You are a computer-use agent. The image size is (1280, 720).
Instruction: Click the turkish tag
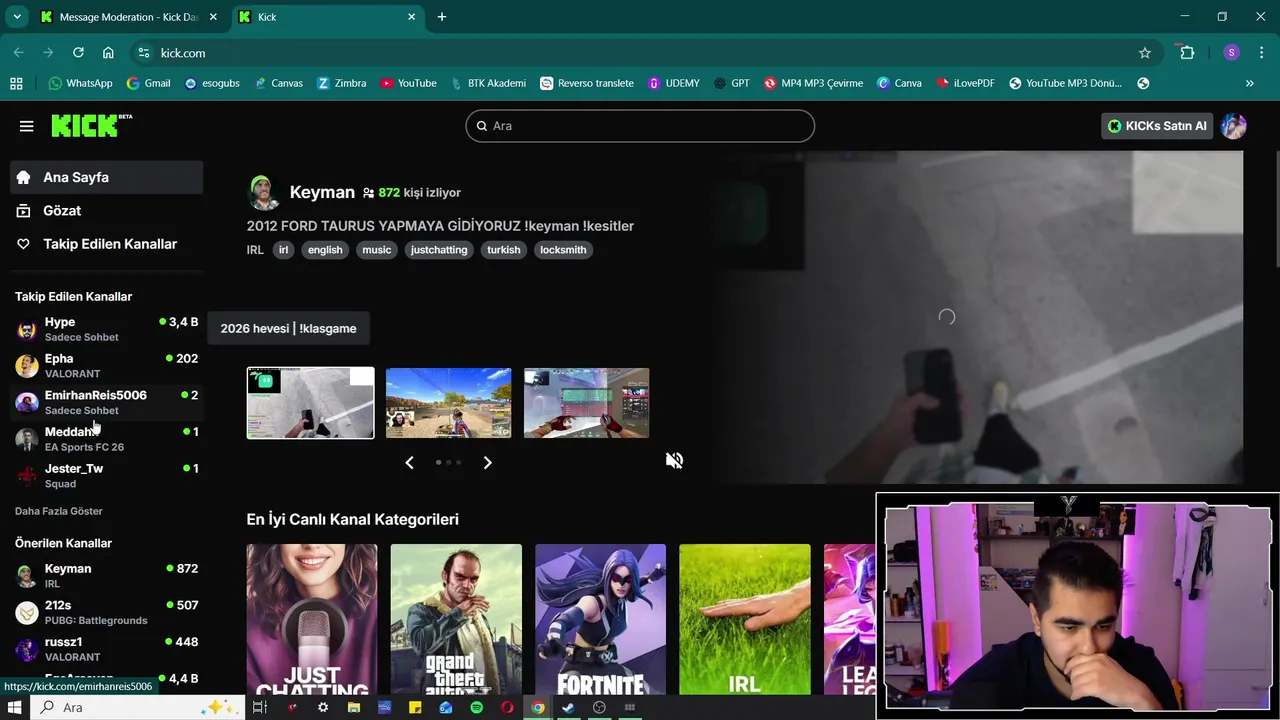coord(504,250)
